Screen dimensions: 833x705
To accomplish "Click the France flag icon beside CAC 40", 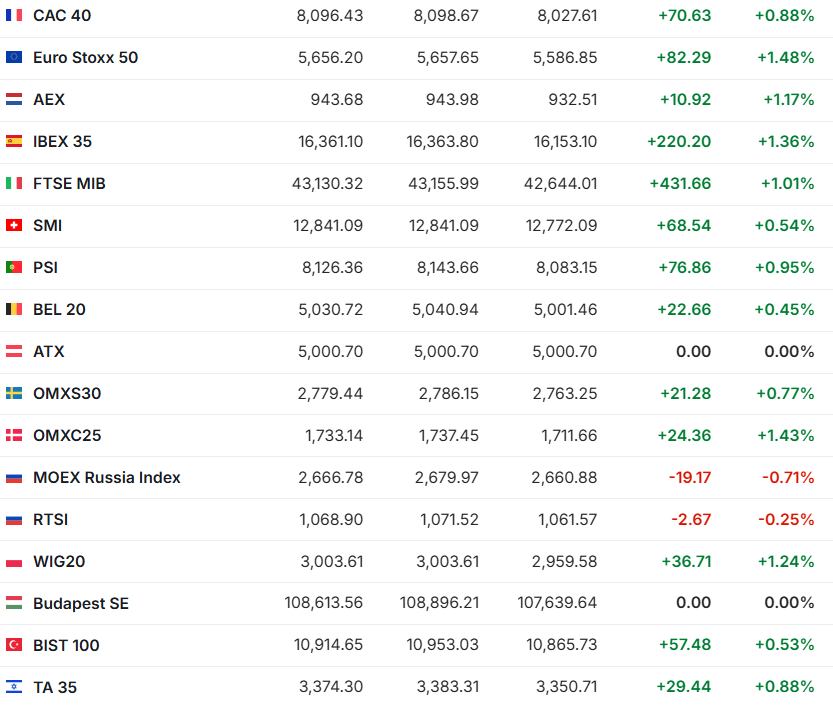I will 14,15.
